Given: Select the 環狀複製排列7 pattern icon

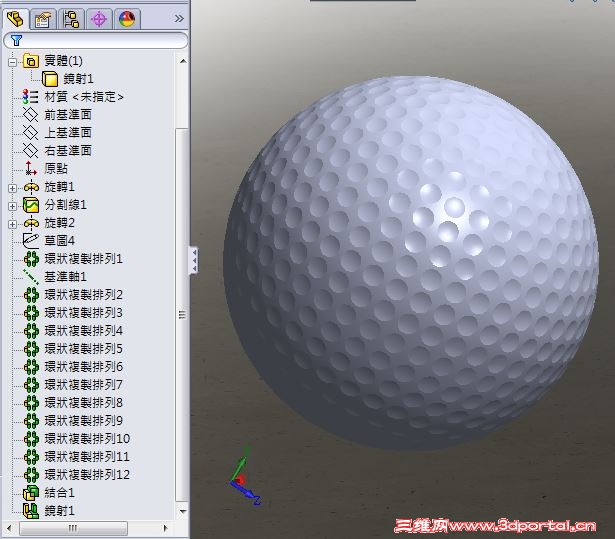Looking at the screenshot, I should 31,385.
